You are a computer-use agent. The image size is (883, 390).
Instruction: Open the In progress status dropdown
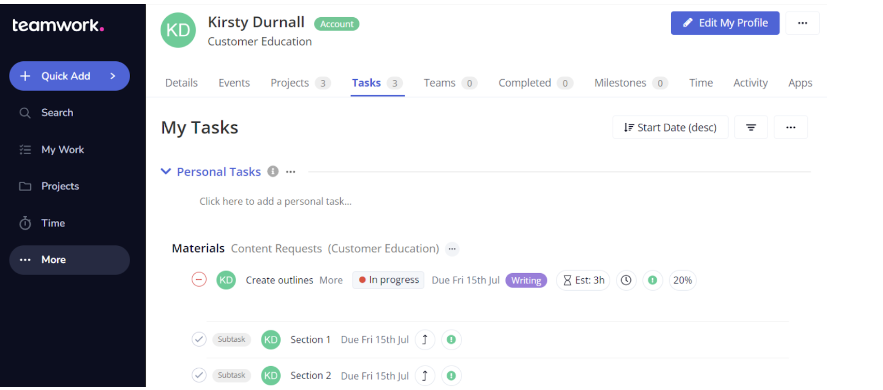(x=389, y=280)
